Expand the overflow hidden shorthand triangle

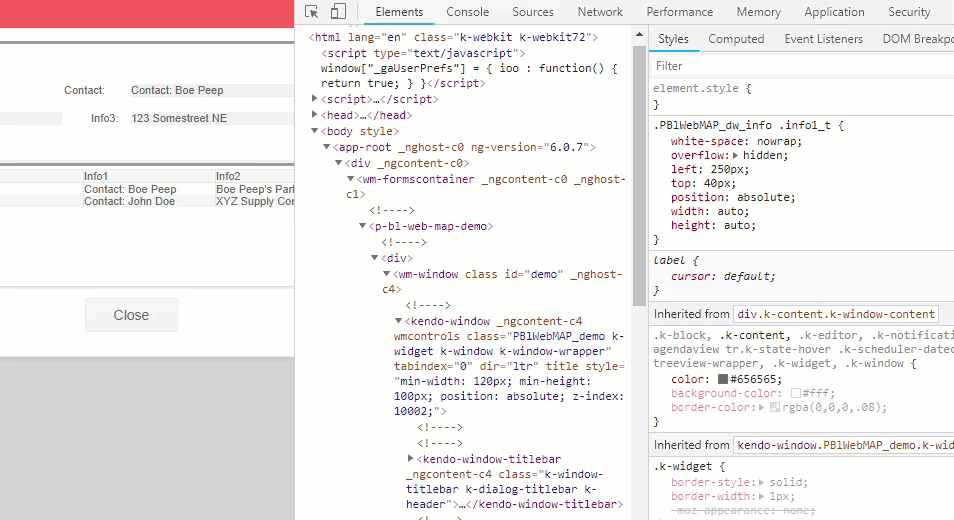(736, 155)
